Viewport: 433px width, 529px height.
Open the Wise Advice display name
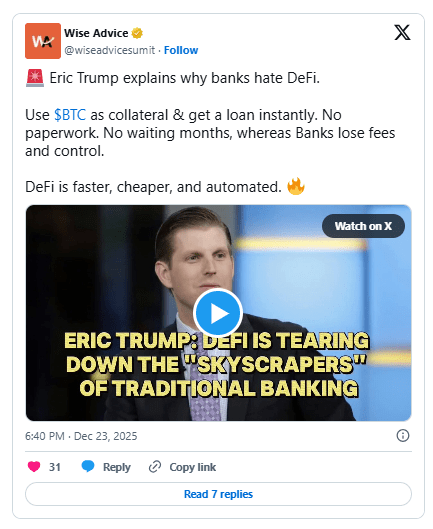(x=96, y=33)
